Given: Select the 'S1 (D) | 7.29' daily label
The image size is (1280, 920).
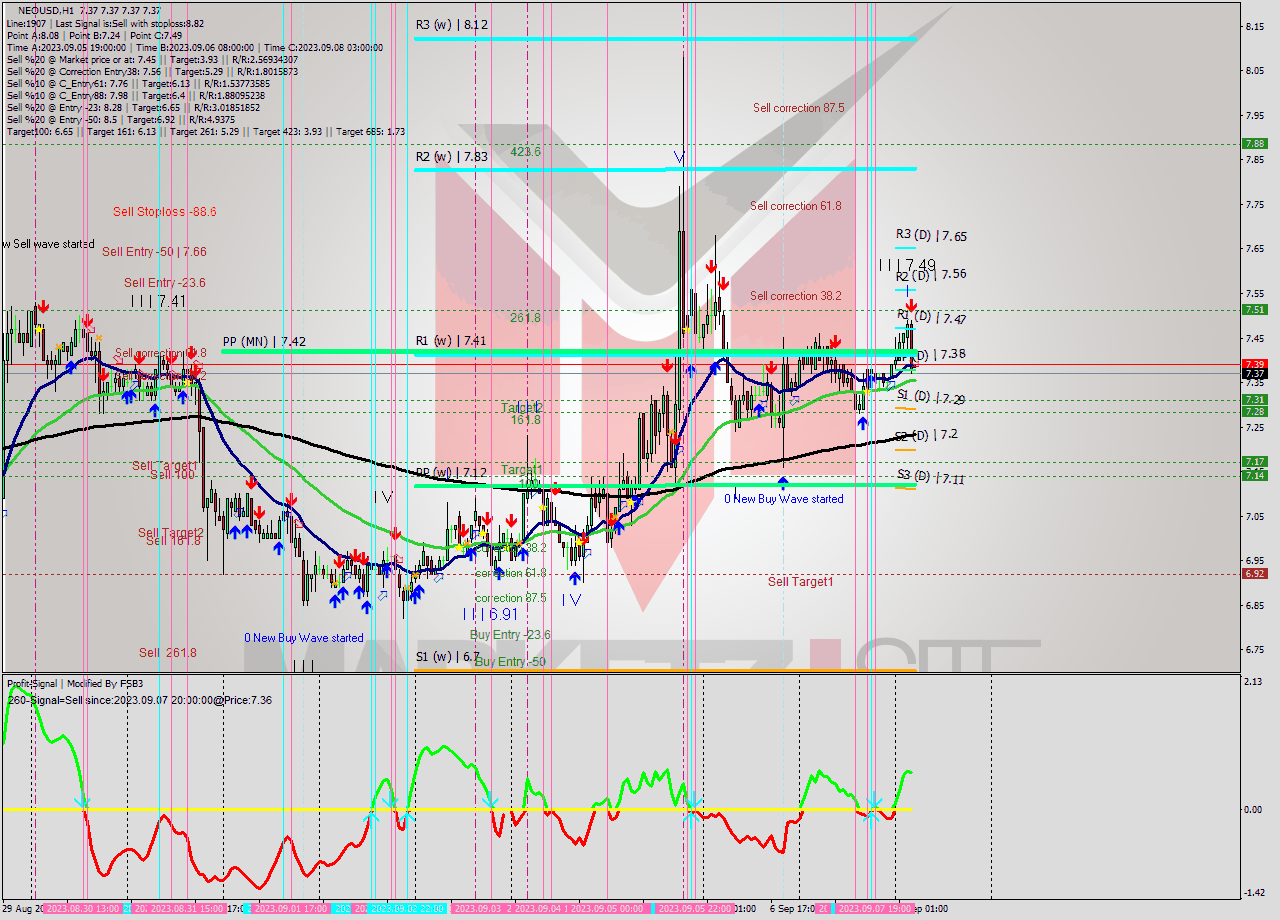Looking at the screenshot, I should coord(931,398).
